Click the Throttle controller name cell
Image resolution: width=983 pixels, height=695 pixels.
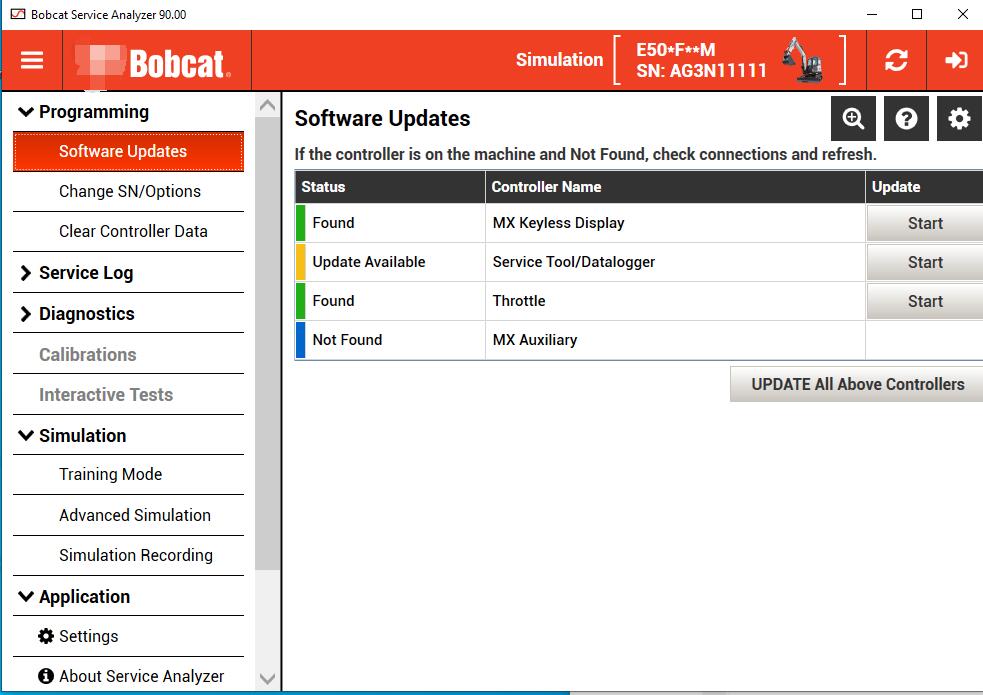coord(675,301)
